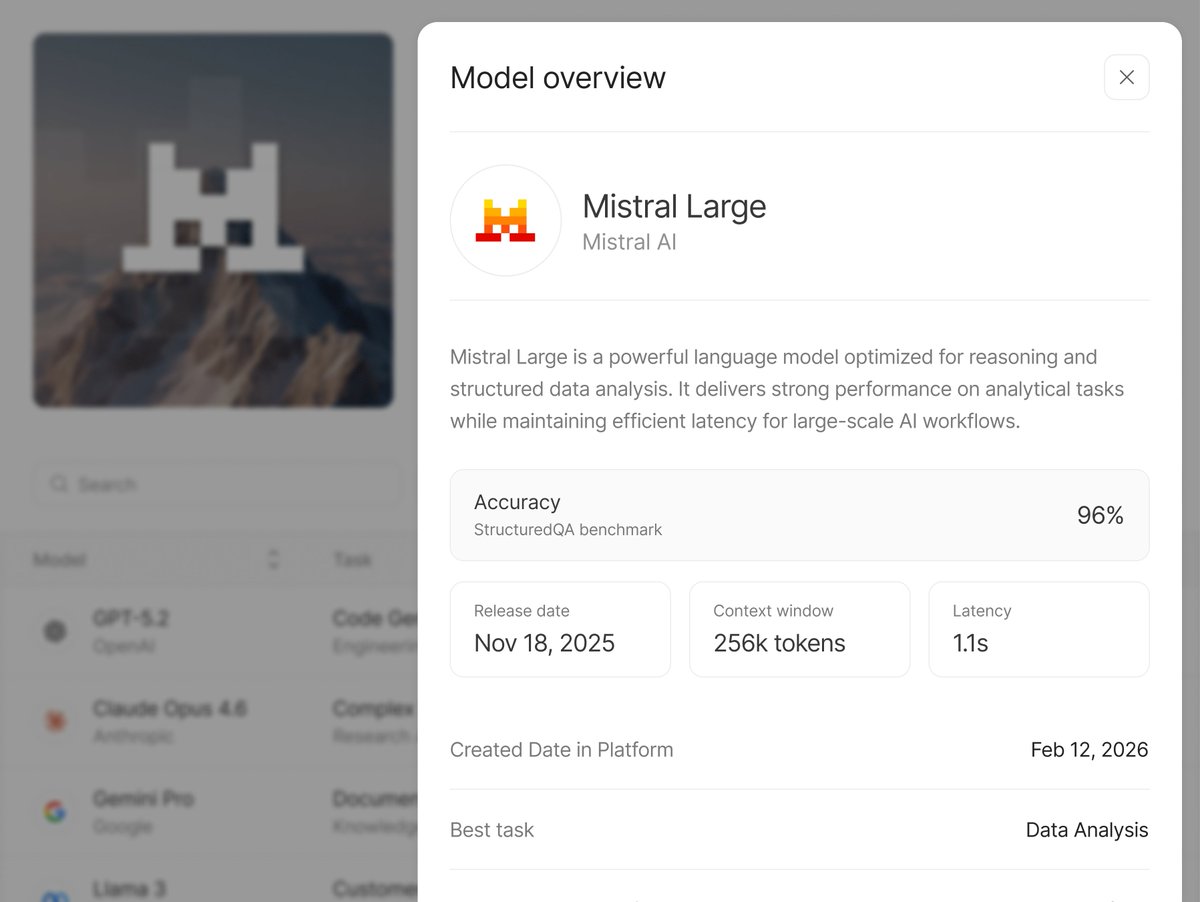Viewport: 1200px width, 902px height.
Task: Select the Context window card
Action: pyautogui.click(x=800, y=629)
